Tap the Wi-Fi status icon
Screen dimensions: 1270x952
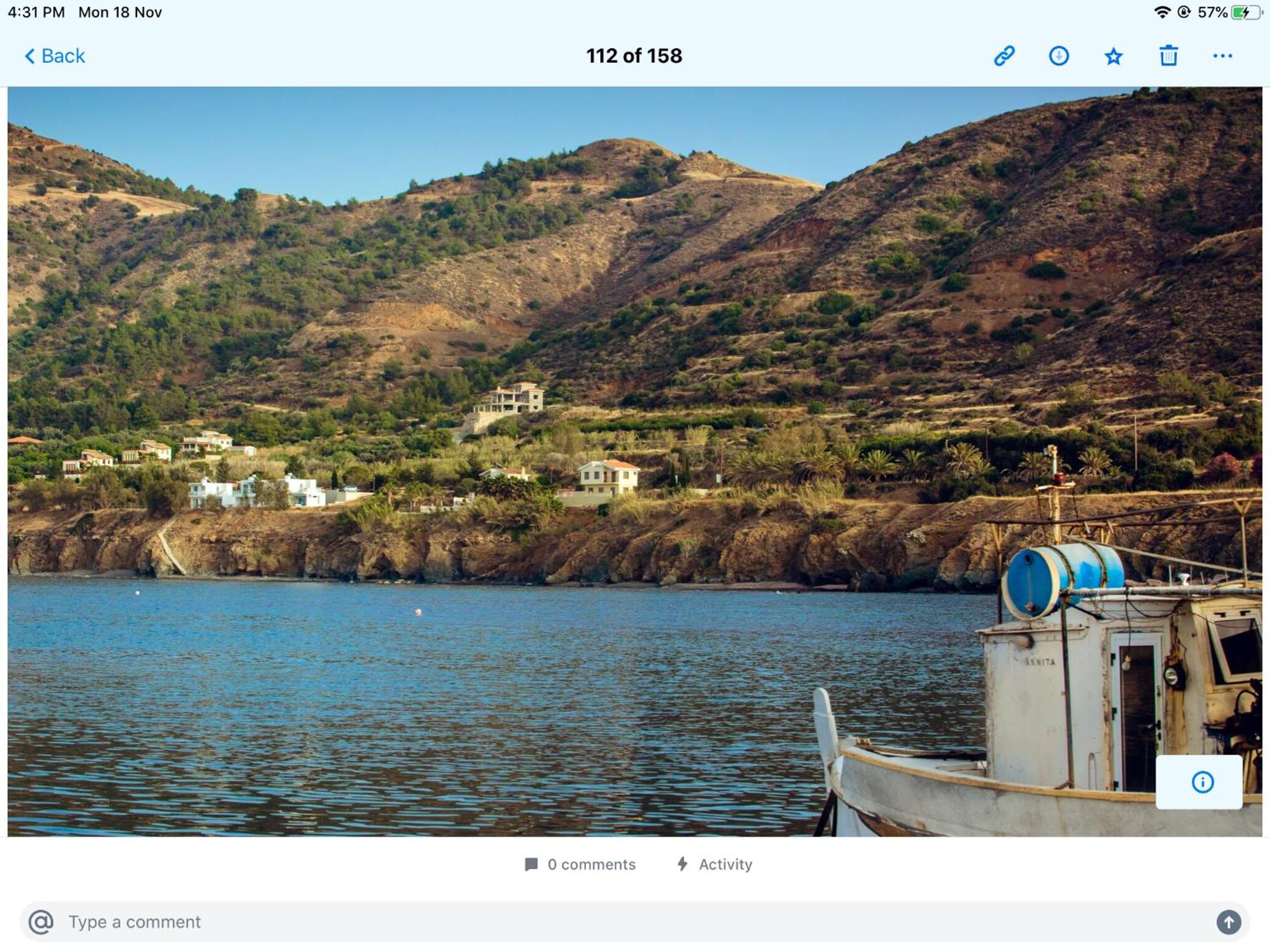[x=1161, y=12]
